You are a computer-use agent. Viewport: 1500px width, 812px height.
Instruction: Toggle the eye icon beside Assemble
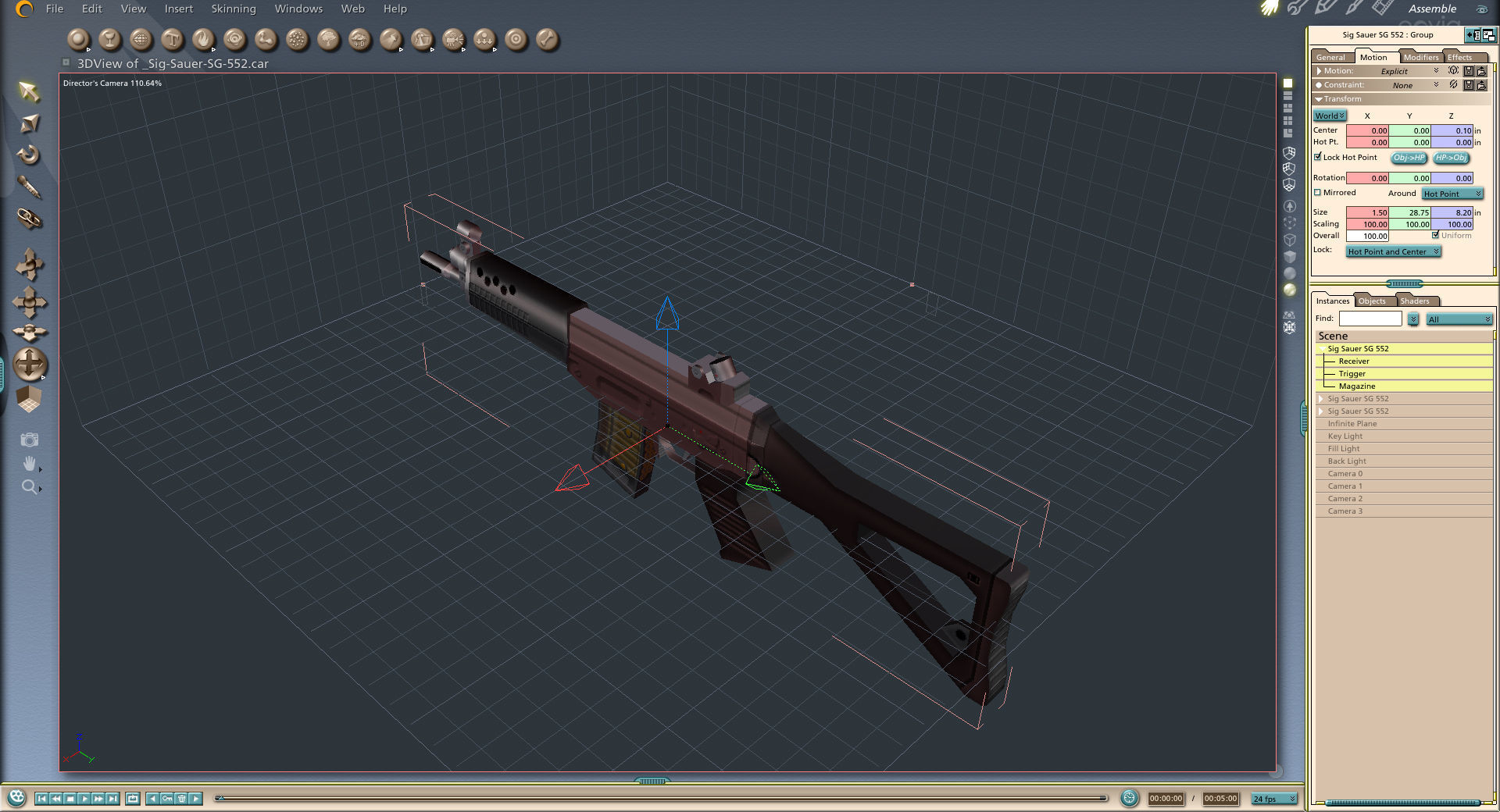pyautogui.click(x=1482, y=9)
